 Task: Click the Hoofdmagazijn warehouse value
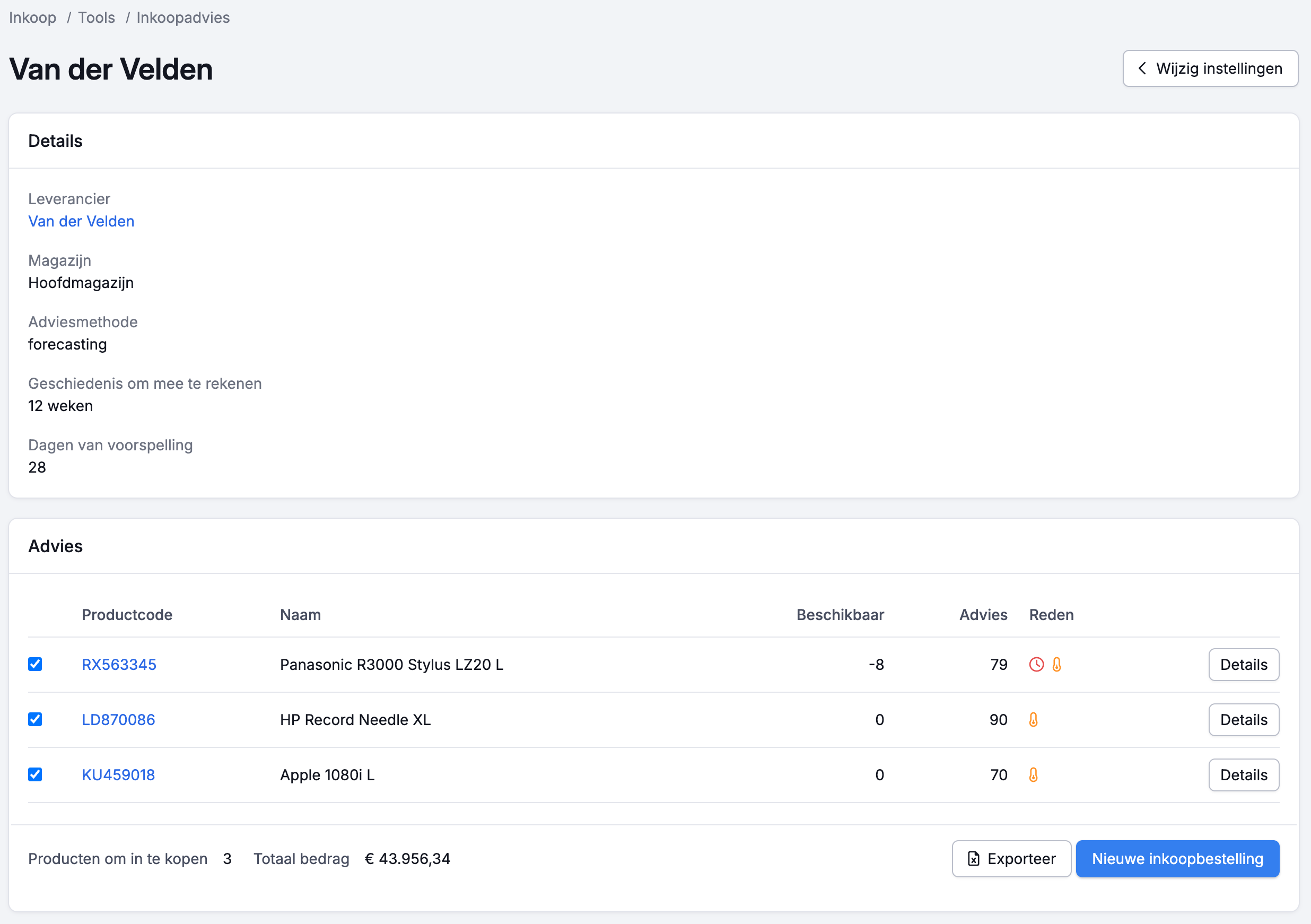(81, 283)
